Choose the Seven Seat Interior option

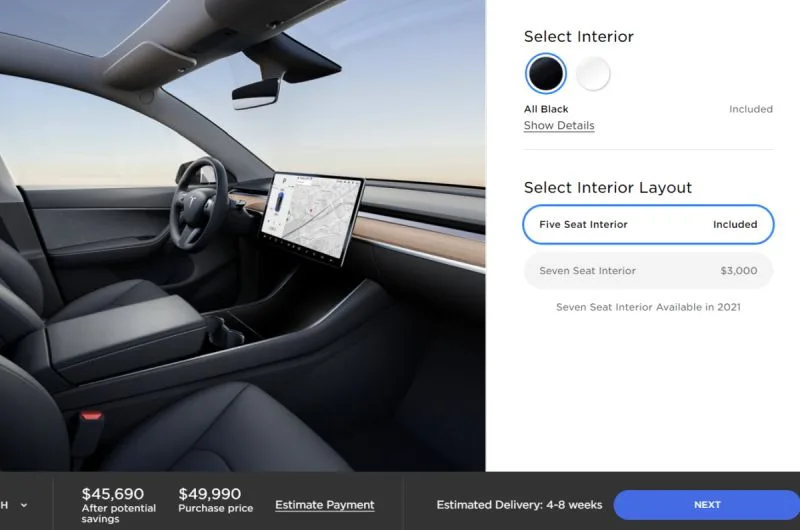pos(648,271)
